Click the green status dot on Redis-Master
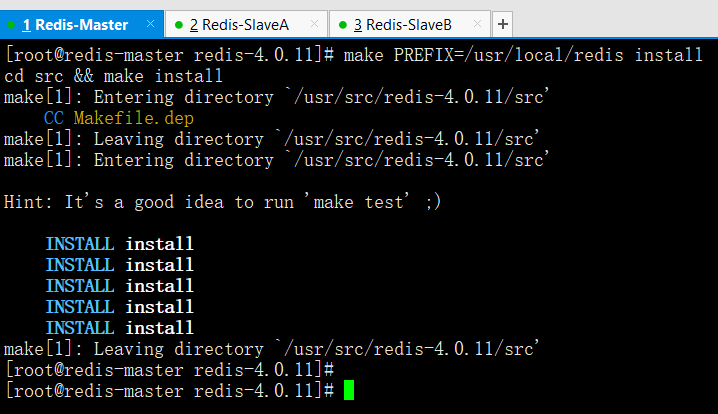The image size is (718, 414). pyautogui.click(x=12, y=24)
